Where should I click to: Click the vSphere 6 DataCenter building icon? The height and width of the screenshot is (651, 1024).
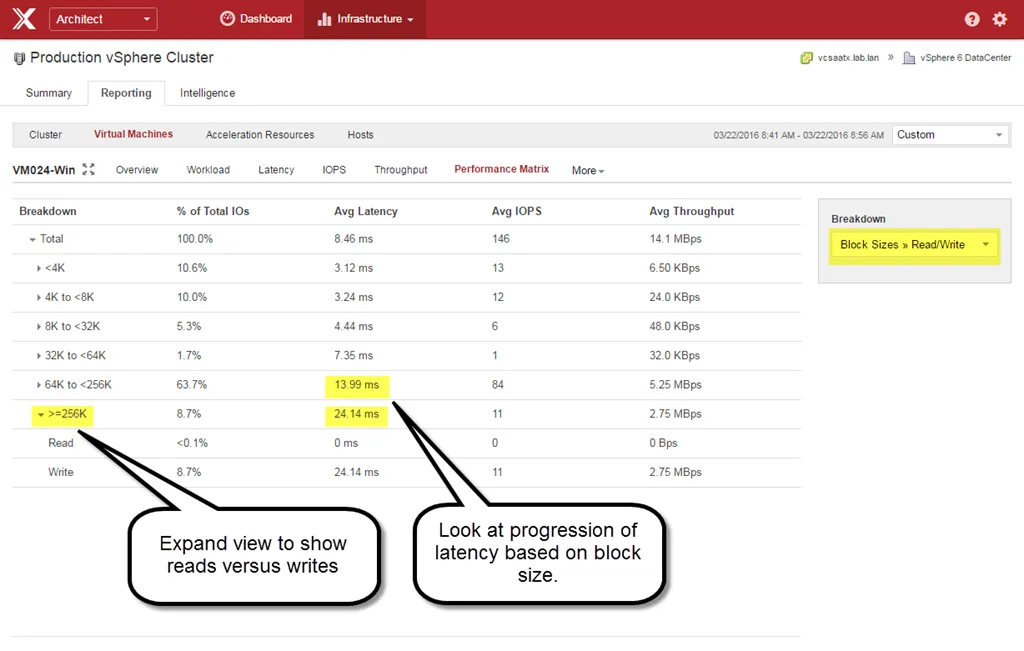(x=908, y=58)
